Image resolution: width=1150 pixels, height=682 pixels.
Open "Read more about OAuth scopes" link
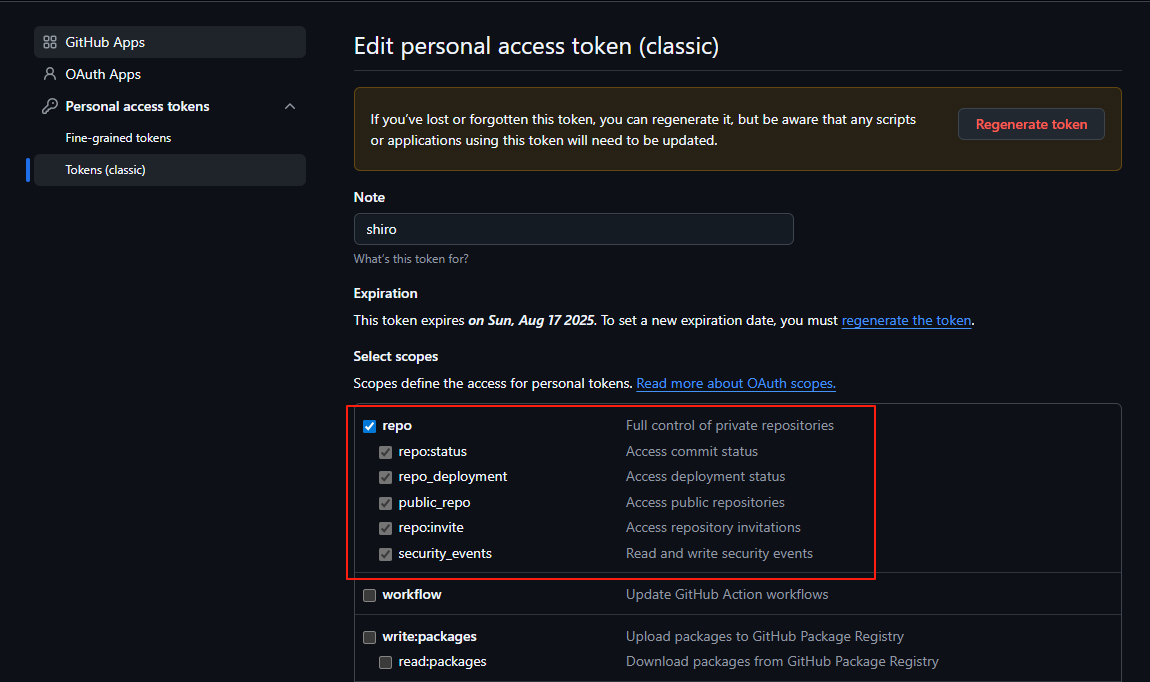735,383
